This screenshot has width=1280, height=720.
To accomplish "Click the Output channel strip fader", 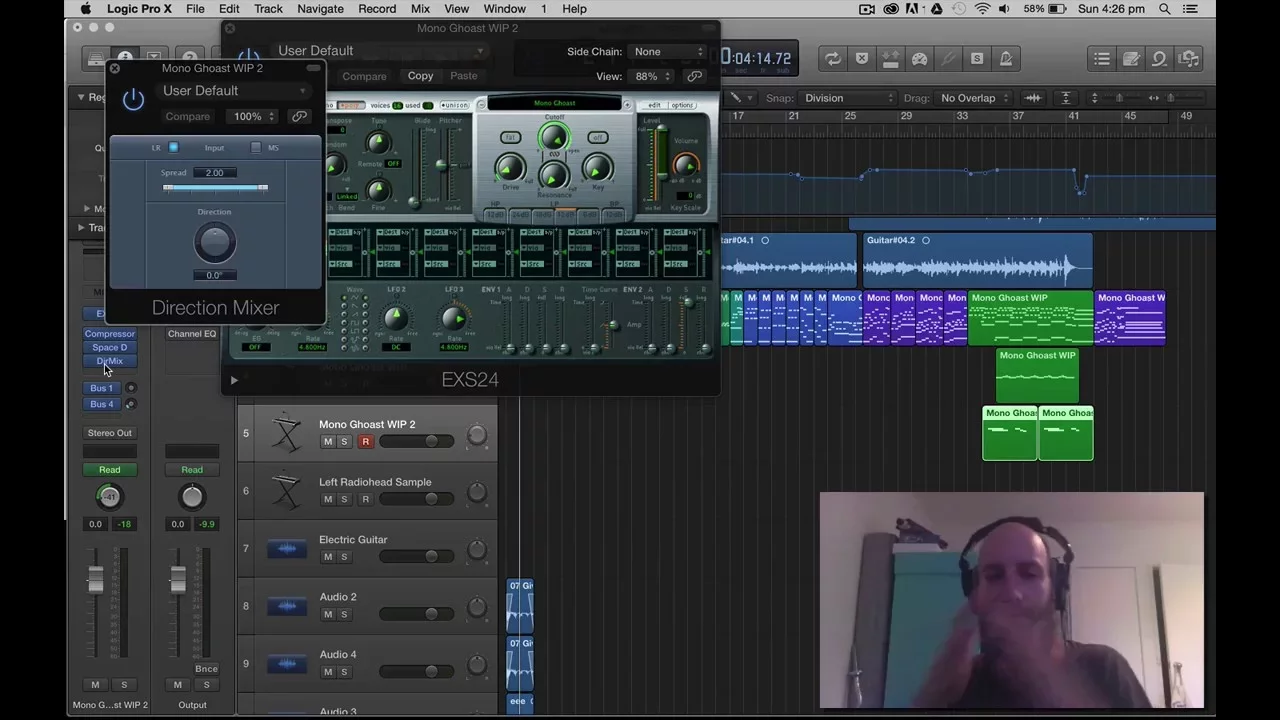I will [x=178, y=579].
